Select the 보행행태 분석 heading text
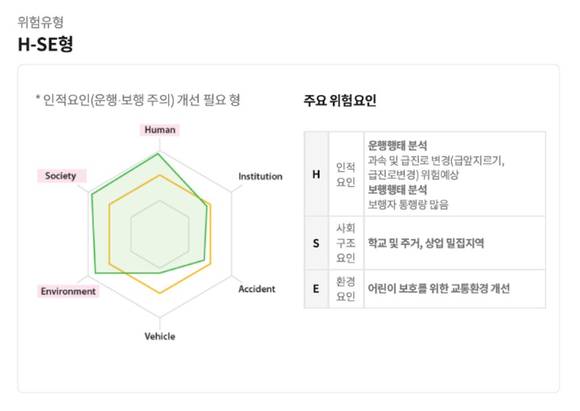Image resolution: width=580 pixels, height=411 pixels. click(x=398, y=189)
